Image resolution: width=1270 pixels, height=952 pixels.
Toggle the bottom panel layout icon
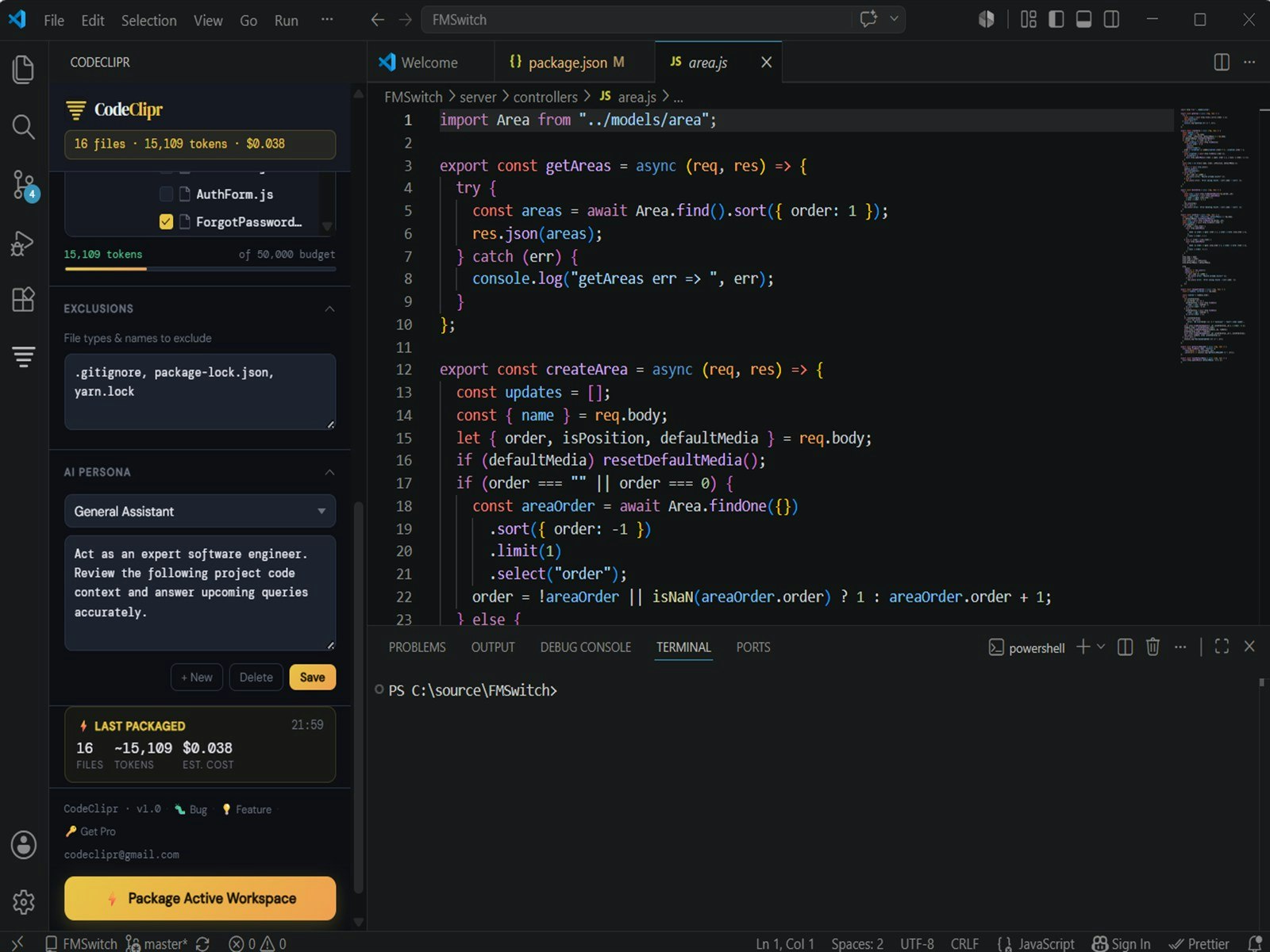1083,20
